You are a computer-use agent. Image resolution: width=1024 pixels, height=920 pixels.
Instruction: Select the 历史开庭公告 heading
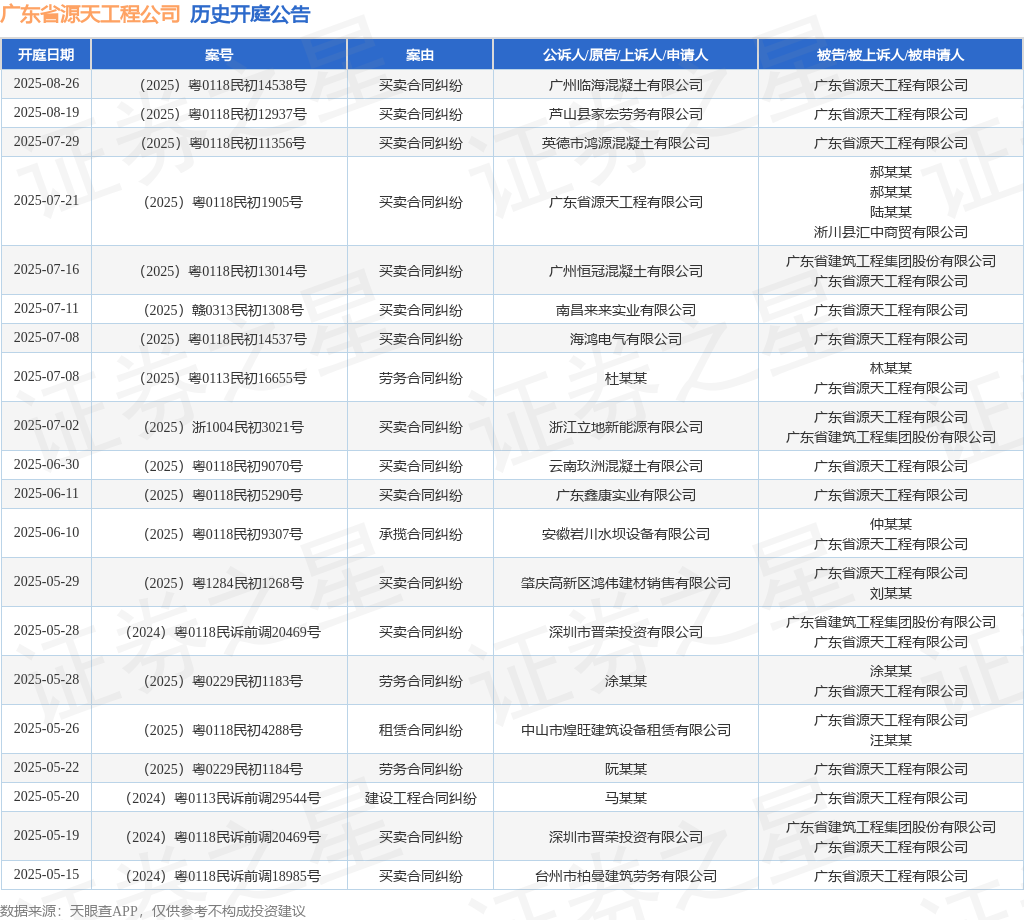point(250,14)
